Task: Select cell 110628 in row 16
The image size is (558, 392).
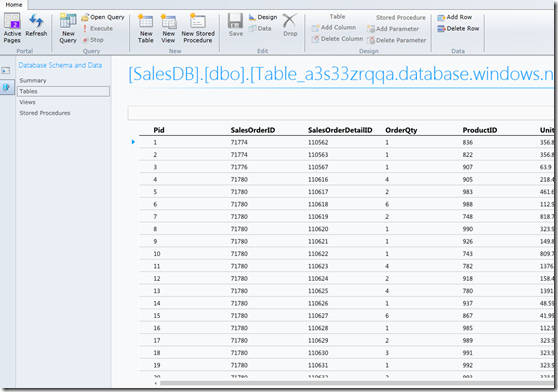Action: [318, 328]
